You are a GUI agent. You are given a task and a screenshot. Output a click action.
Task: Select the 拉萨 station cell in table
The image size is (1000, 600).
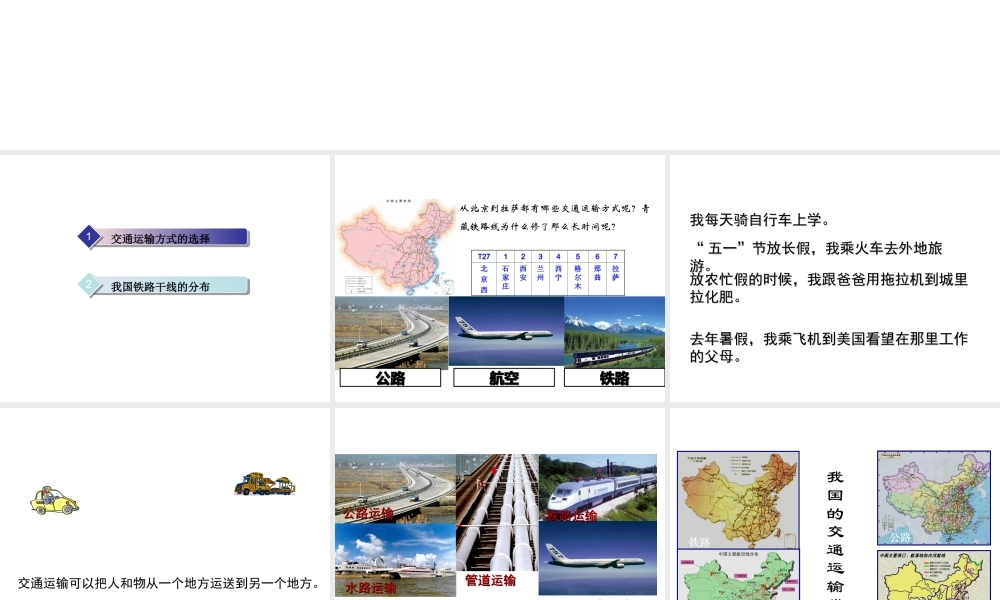pyautogui.click(x=615, y=279)
